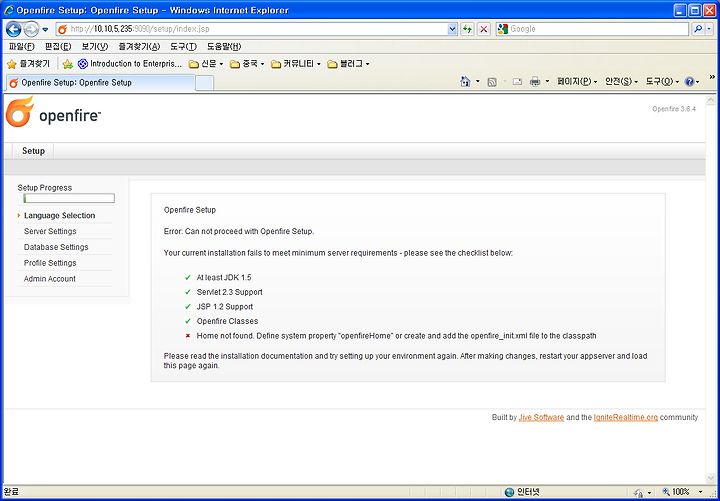Click the 즐겨찾기 favorites star button
The width and height of the screenshot is (720, 501).
[28, 64]
